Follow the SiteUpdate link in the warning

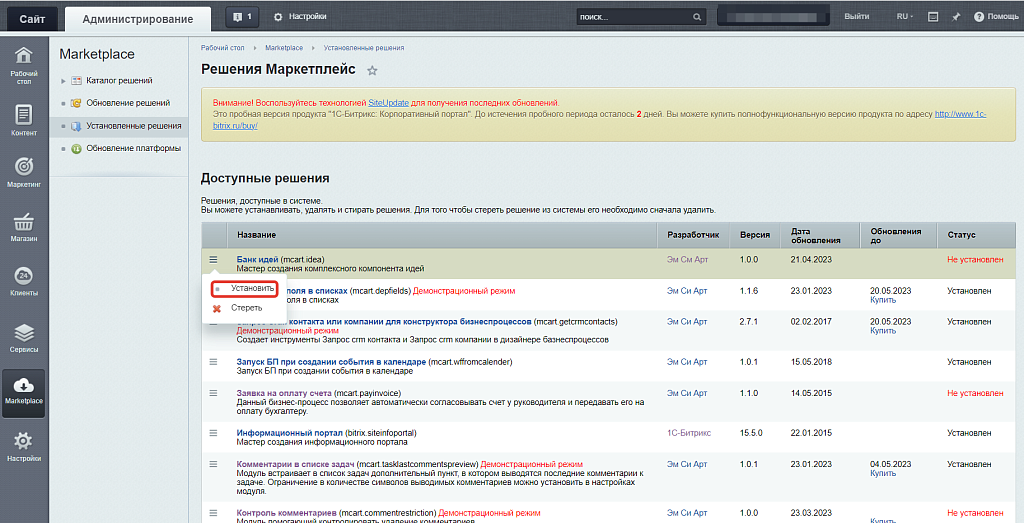coord(388,103)
